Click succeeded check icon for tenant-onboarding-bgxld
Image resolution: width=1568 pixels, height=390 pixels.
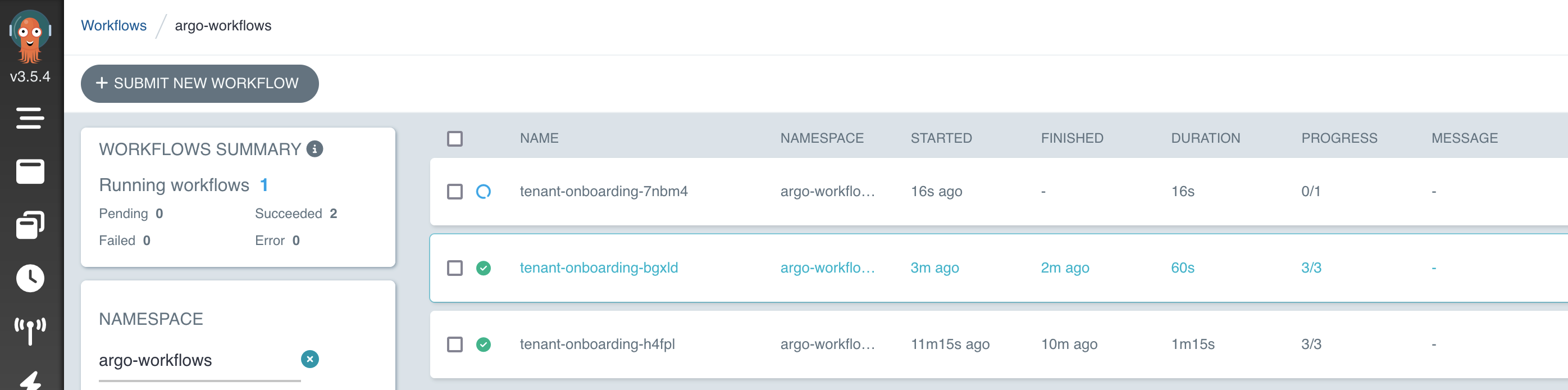coord(484,268)
